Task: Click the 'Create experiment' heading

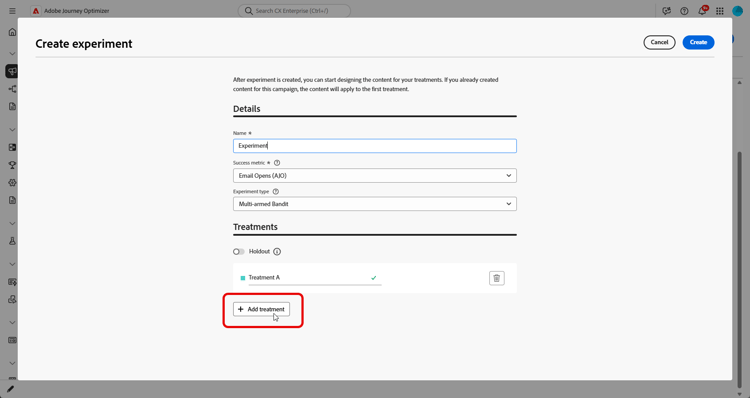Action: pos(84,44)
